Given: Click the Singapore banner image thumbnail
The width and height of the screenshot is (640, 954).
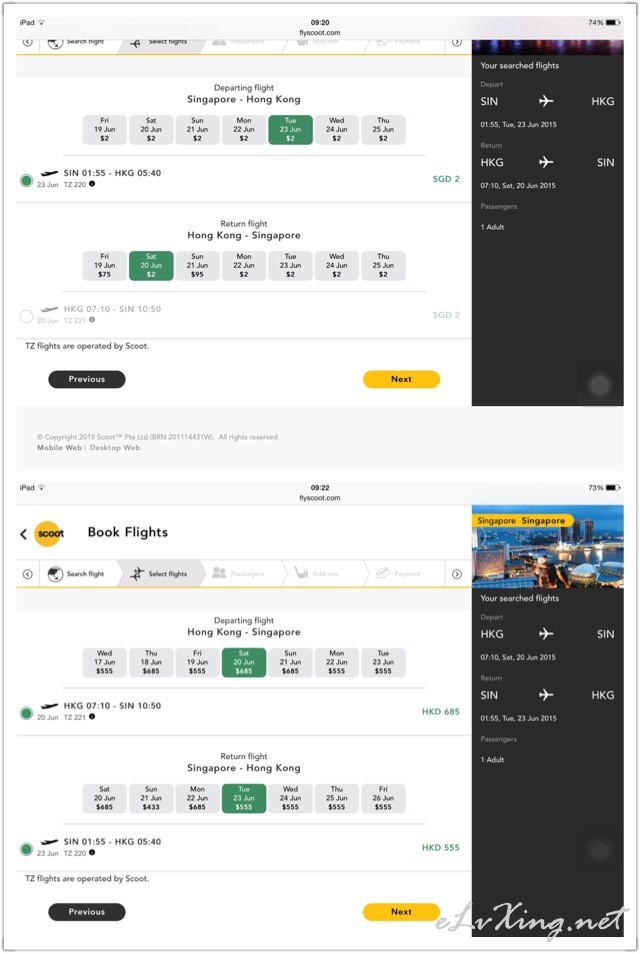Looking at the screenshot, I should 547,546.
